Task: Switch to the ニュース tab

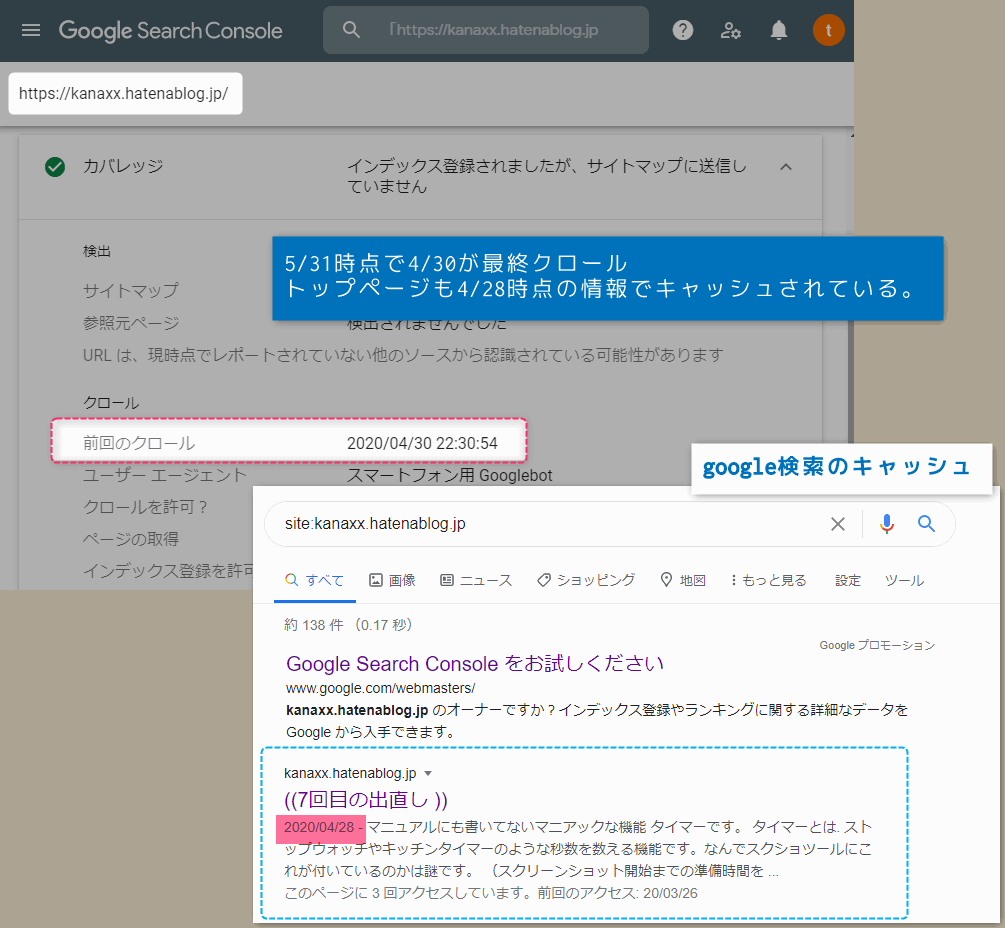Action: (476, 580)
